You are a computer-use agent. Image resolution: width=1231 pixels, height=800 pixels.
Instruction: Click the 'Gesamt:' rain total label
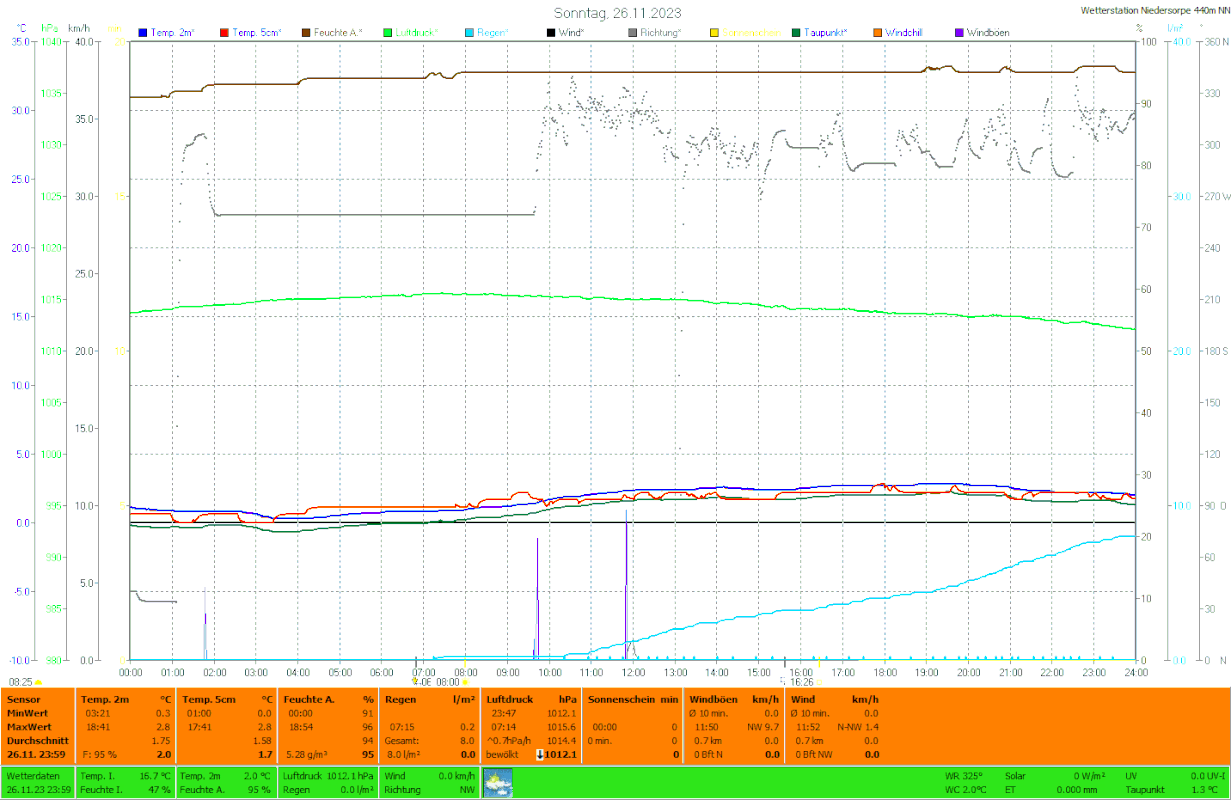pyautogui.click(x=402, y=741)
